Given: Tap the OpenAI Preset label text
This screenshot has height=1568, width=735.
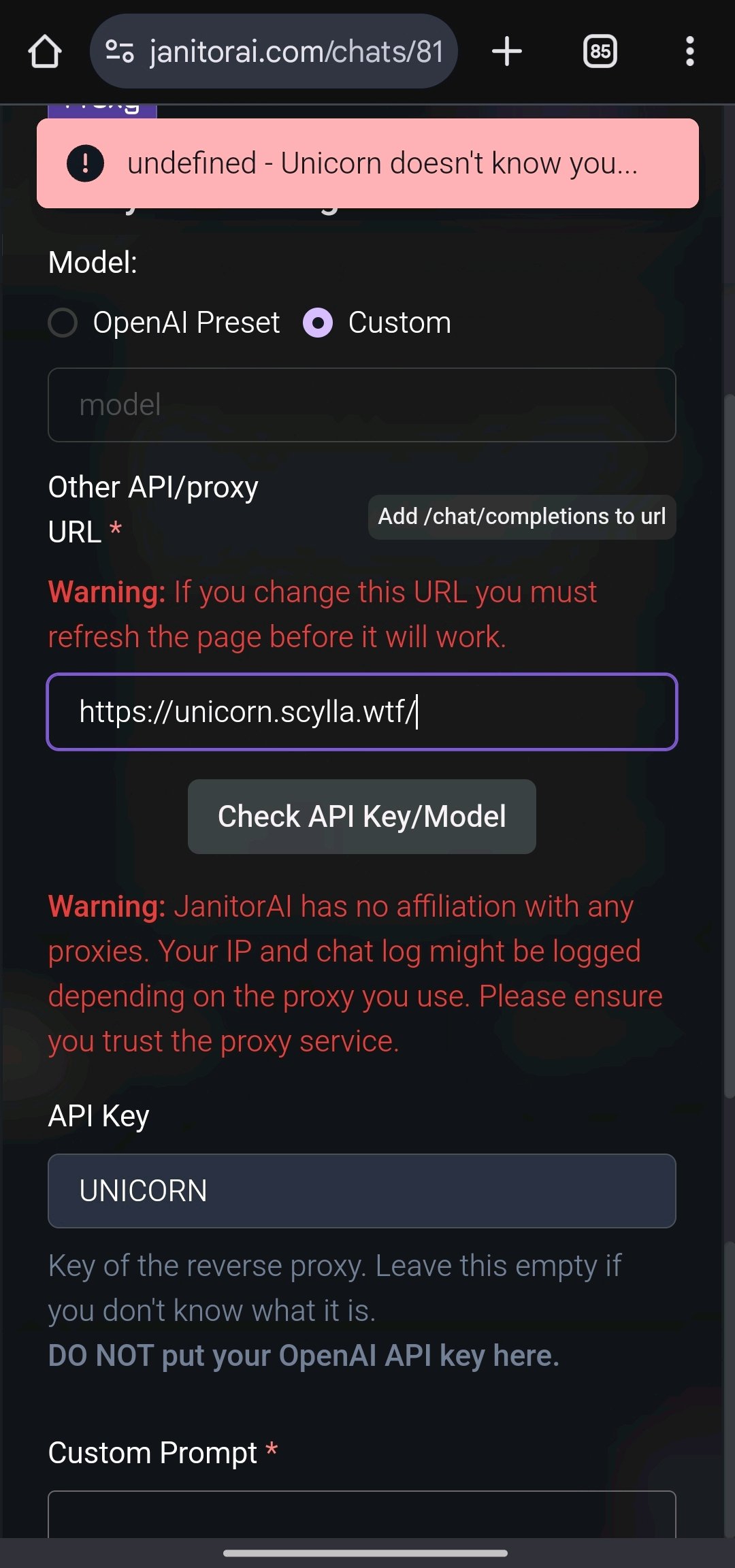Looking at the screenshot, I should (x=186, y=323).
